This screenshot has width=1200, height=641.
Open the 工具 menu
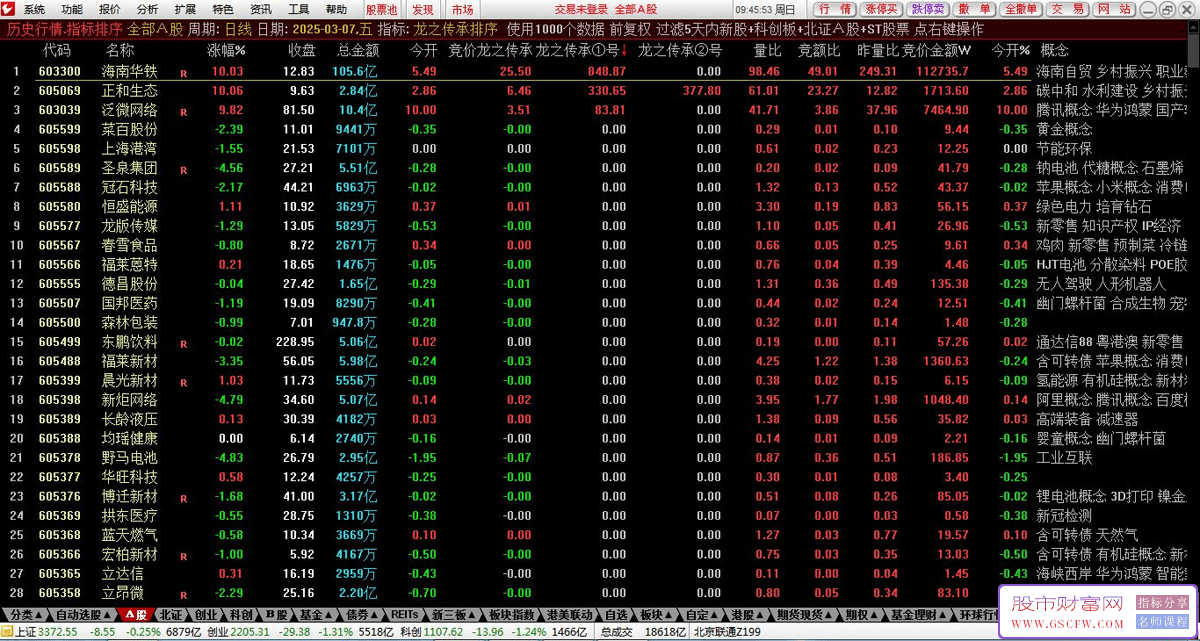pos(298,9)
